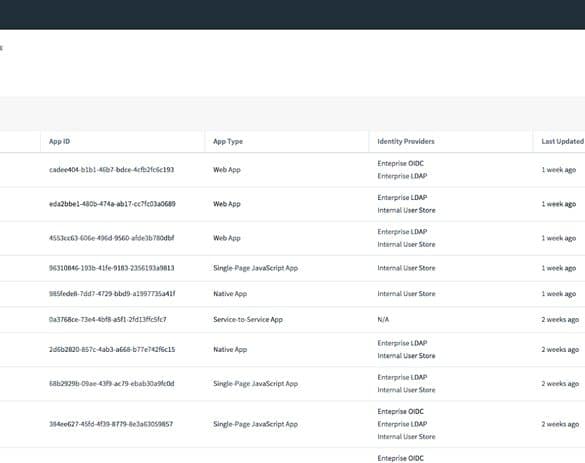Click 1 week ago in eda2bbe1 row
This screenshot has height=463, width=585.
coord(559,204)
